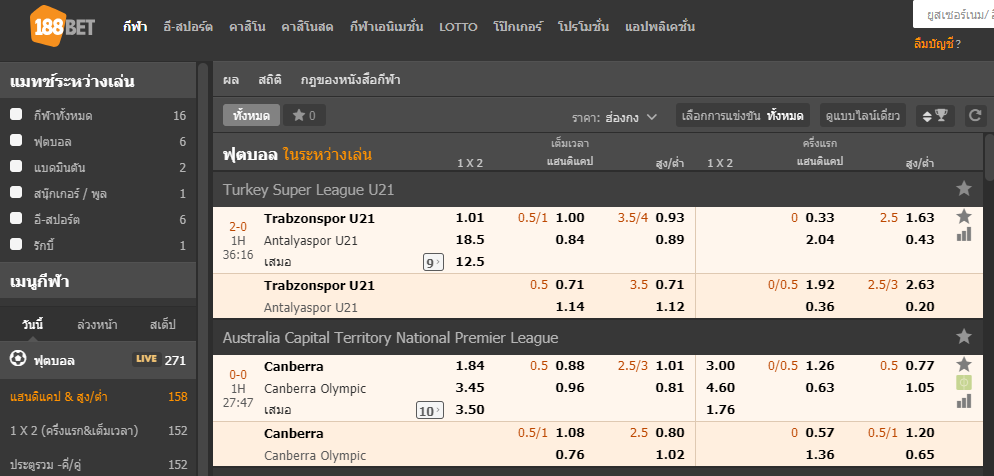This screenshot has height=476, width=994.
Task: Open the green live pitch icon for Canberra
Action: click(964, 383)
